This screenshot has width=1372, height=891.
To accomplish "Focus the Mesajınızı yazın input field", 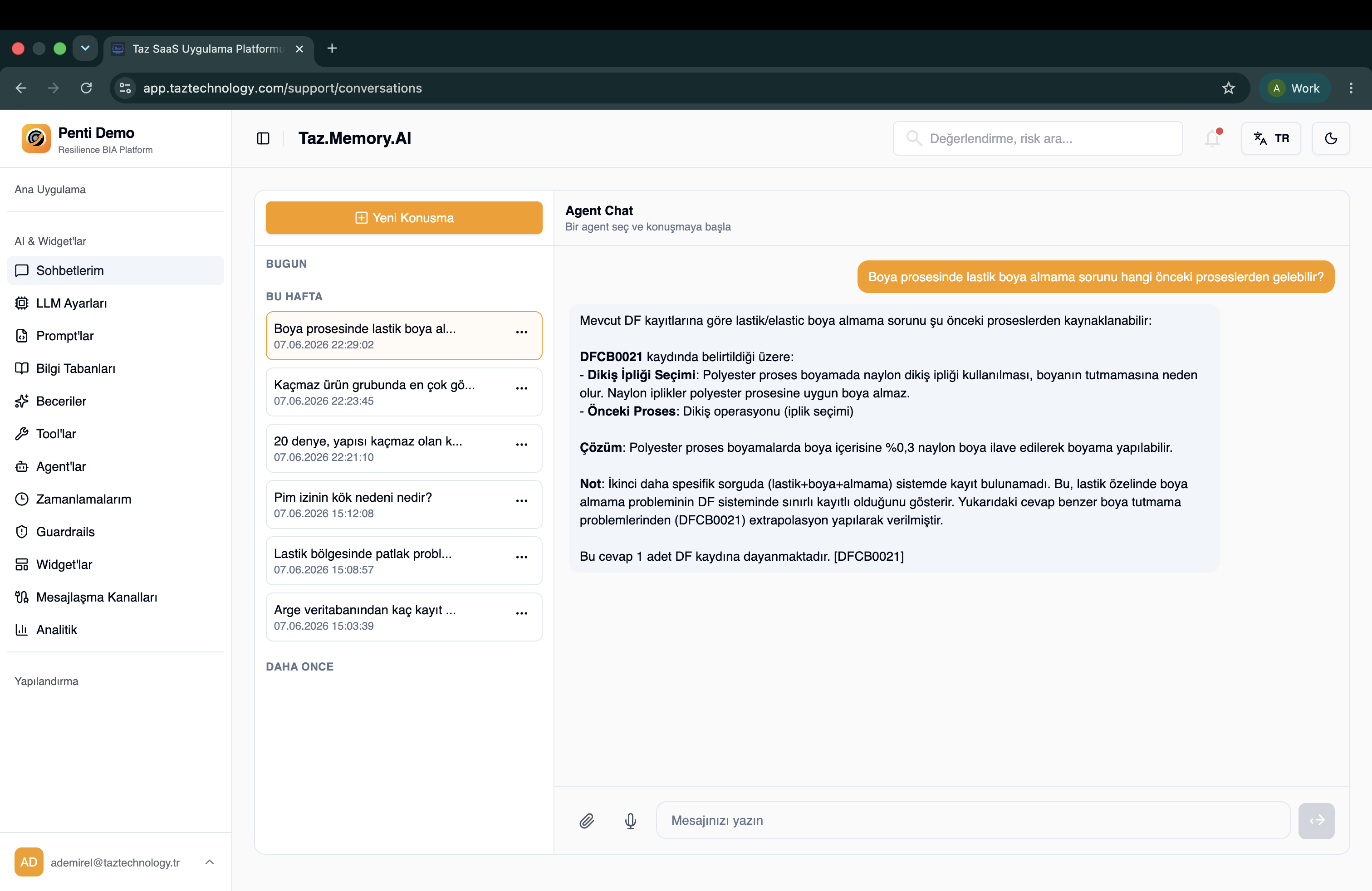I will click(x=973, y=820).
